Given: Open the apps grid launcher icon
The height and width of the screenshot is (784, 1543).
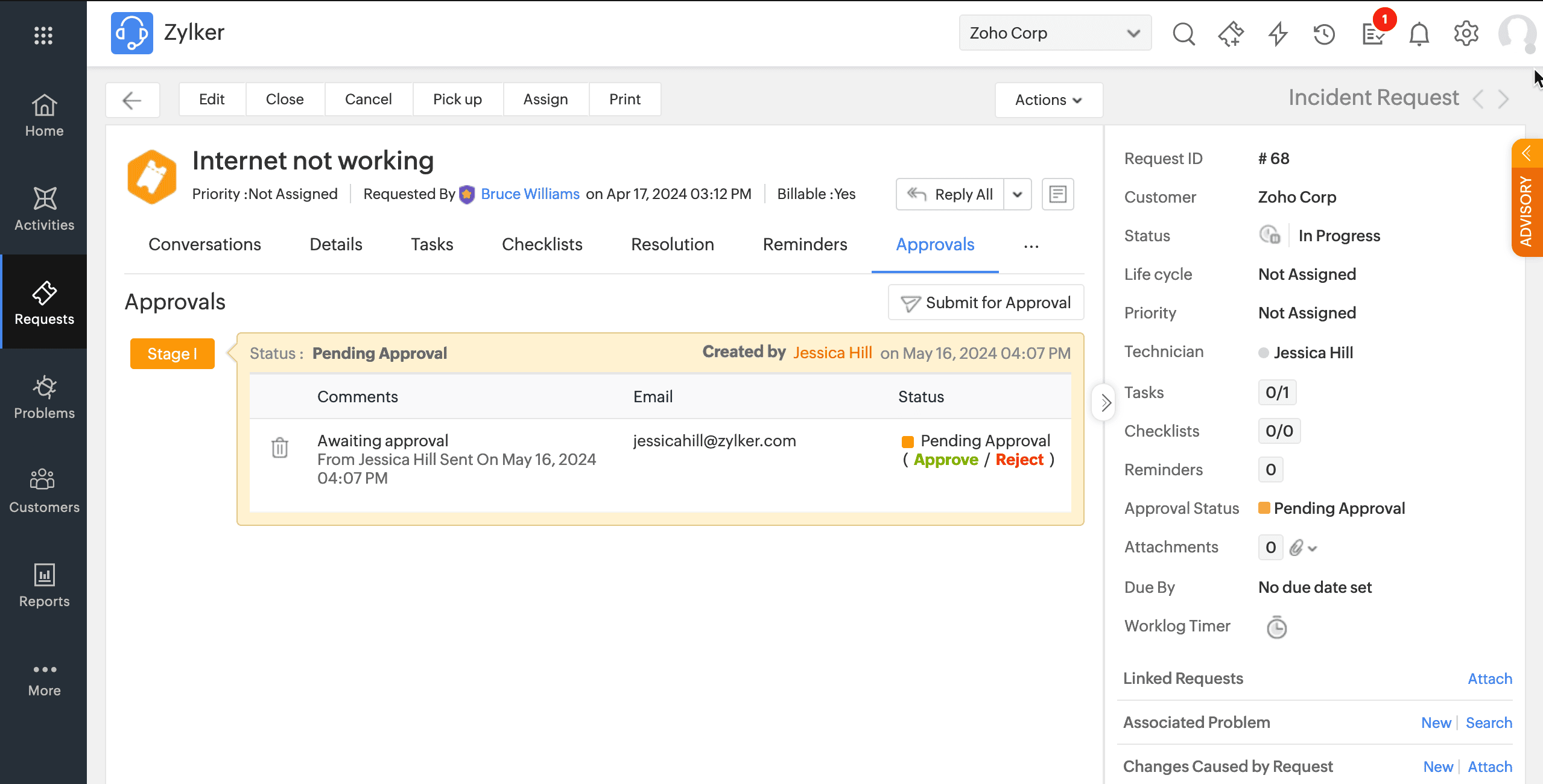Looking at the screenshot, I should pos(43,35).
